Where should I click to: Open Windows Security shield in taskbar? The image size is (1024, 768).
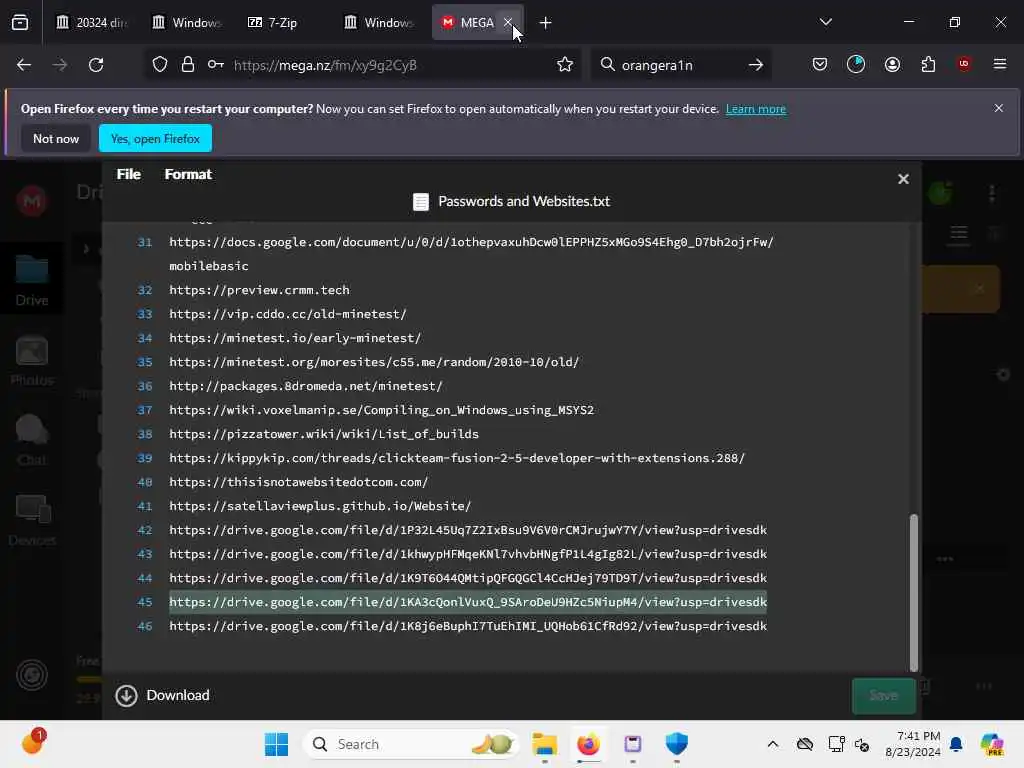click(677, 744)
